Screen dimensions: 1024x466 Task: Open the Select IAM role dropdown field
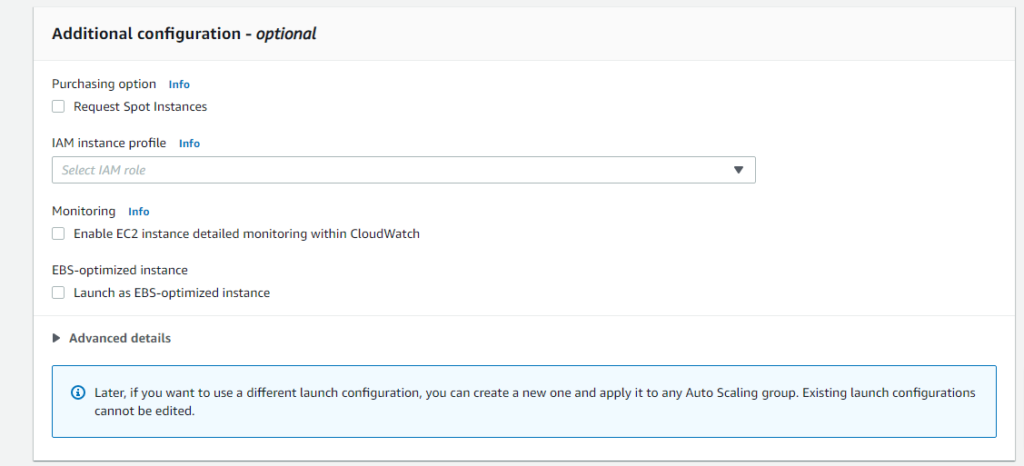404,170
